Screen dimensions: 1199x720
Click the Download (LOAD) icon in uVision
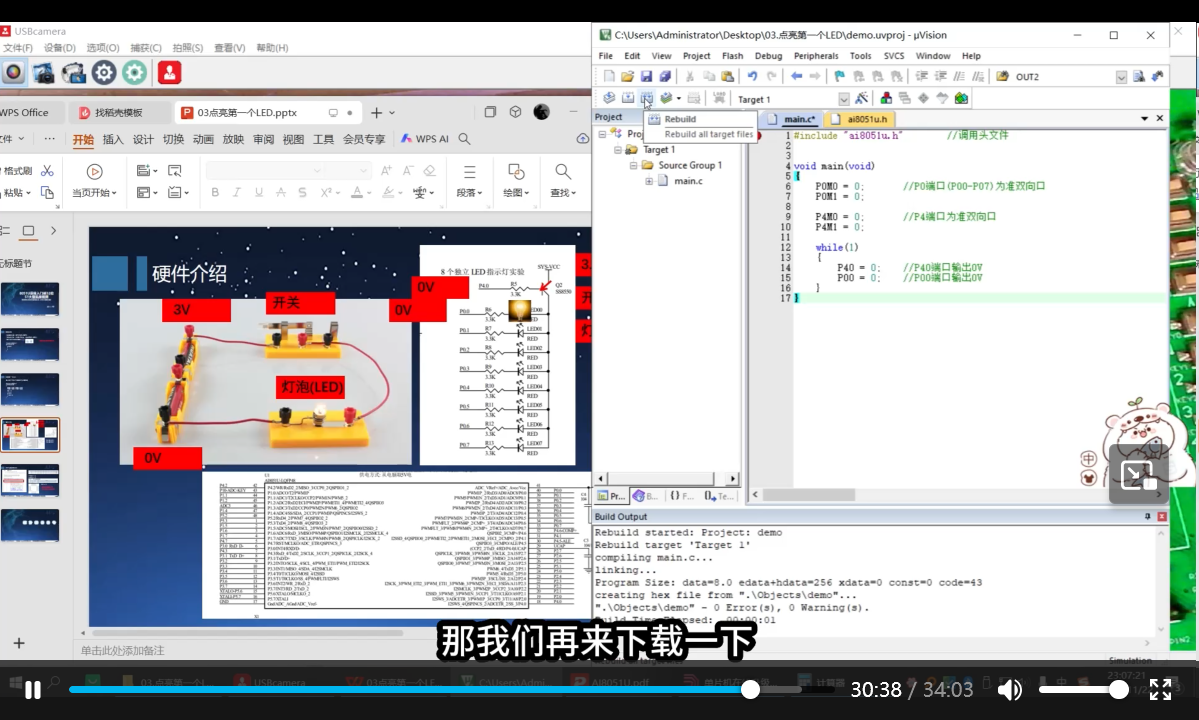pos(719,98)
